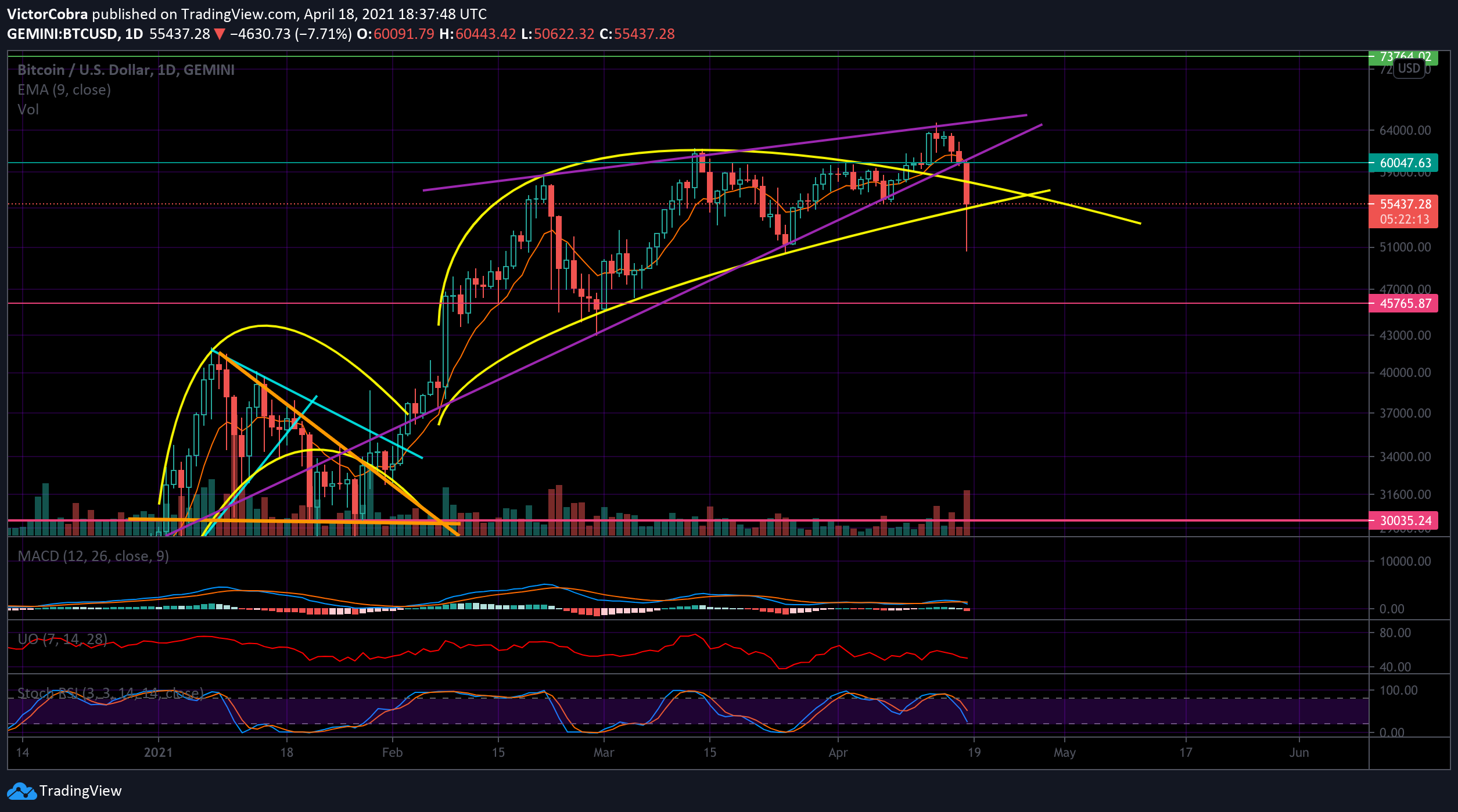Click the H:60443.42 high value
1458x812 pixels.
(477, 34)
